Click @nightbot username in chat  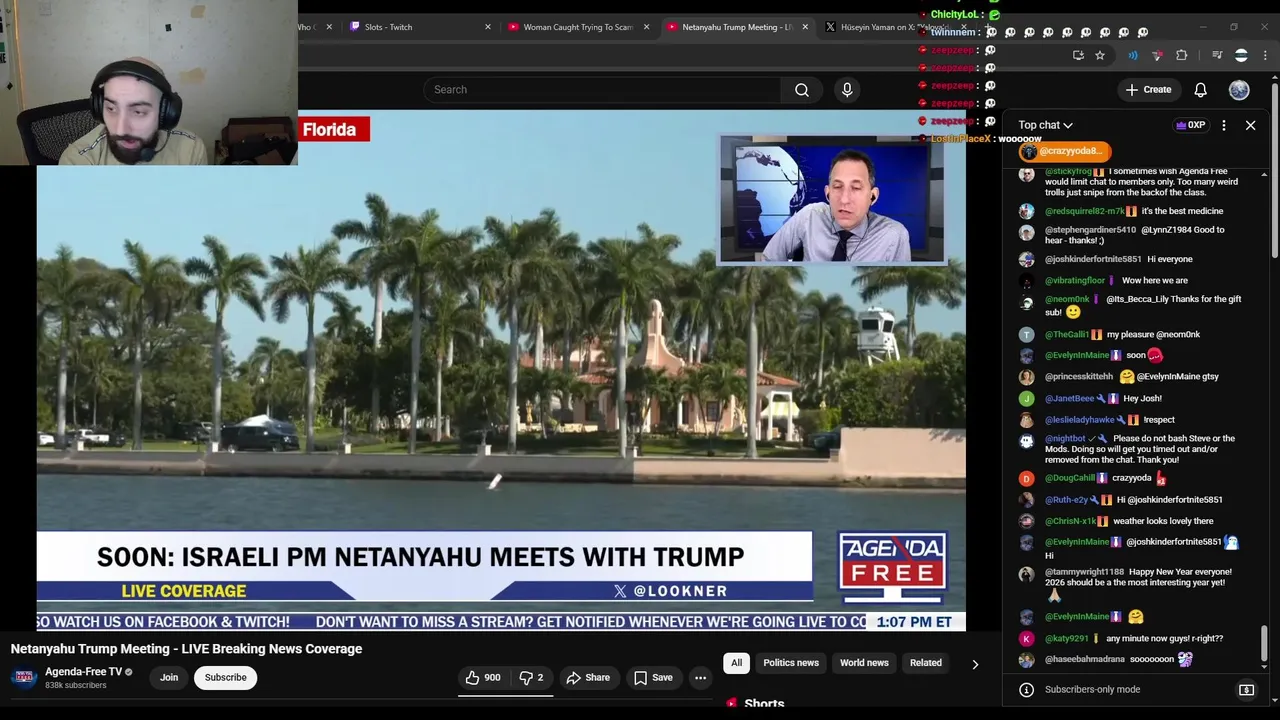(1065, 438)
